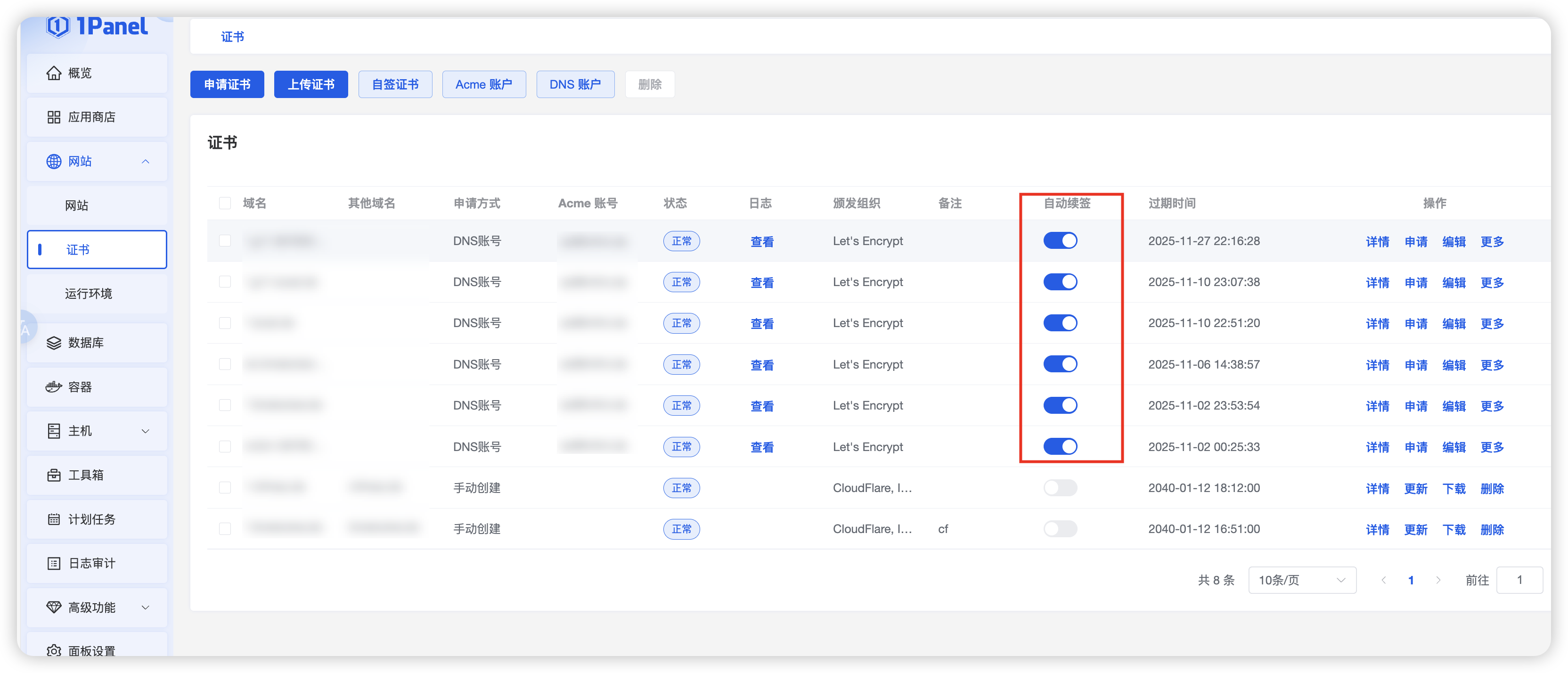Open the DNS 账户 button
The width and height of the screenshot is (1568, 673).
point(575,85)
